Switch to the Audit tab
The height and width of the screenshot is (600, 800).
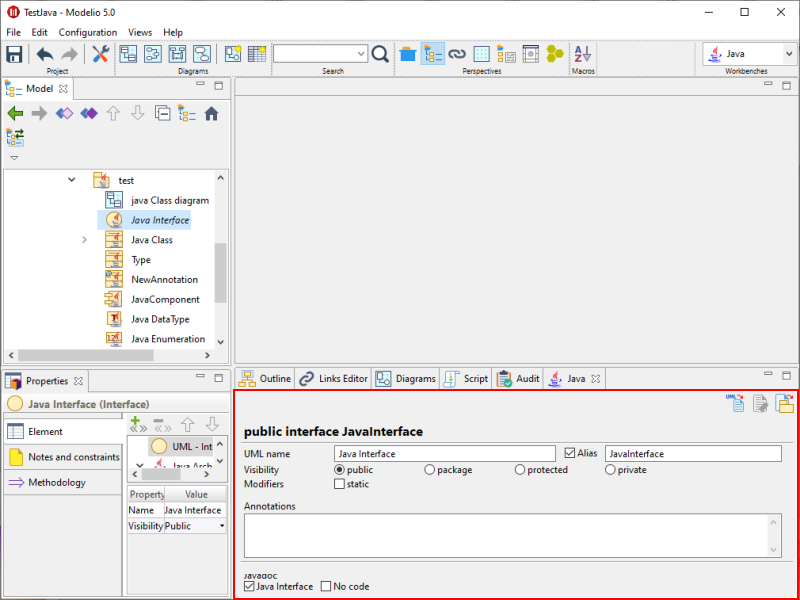tap(517, 379)
